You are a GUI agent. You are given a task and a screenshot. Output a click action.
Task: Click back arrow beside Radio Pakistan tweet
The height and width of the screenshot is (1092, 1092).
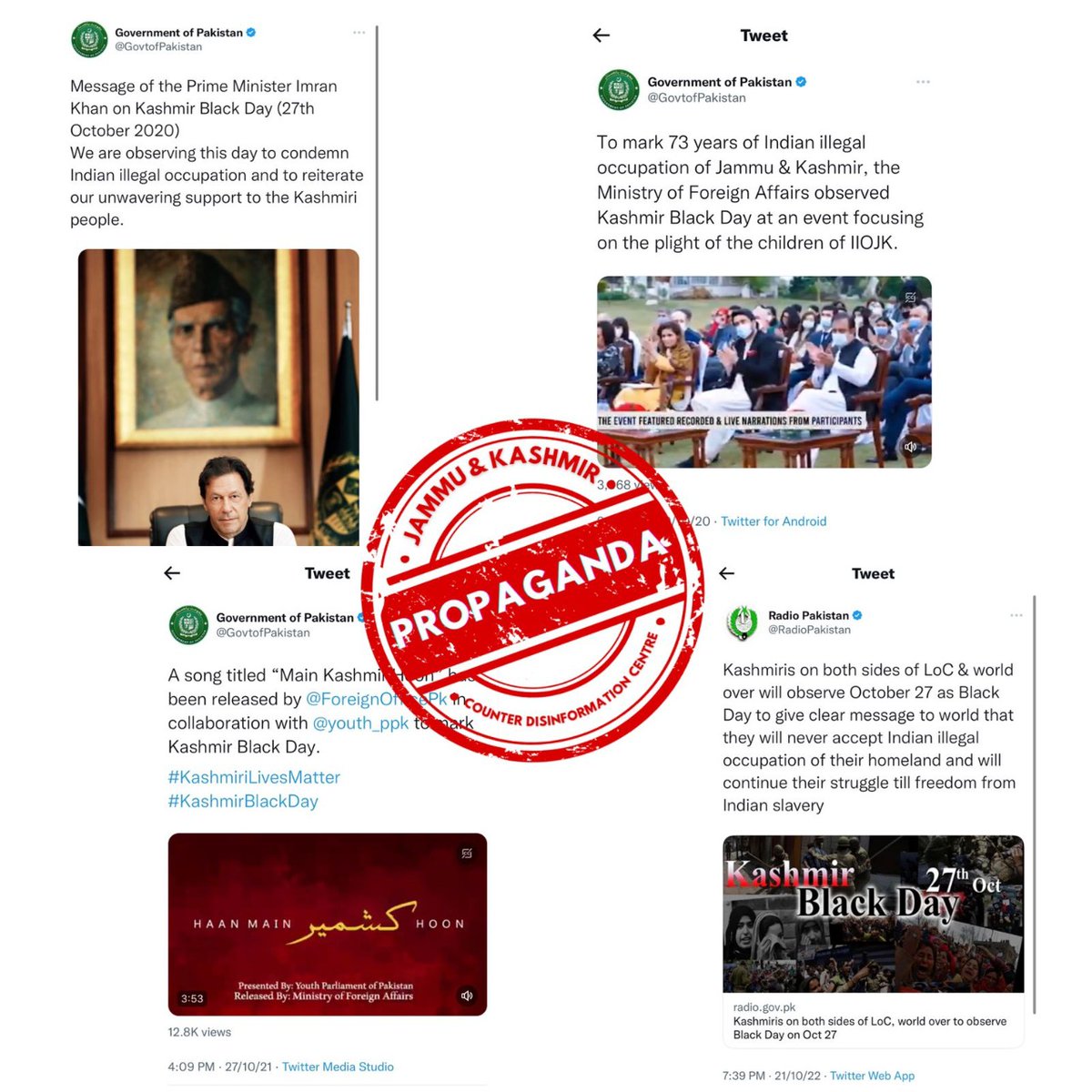point(726,573)
